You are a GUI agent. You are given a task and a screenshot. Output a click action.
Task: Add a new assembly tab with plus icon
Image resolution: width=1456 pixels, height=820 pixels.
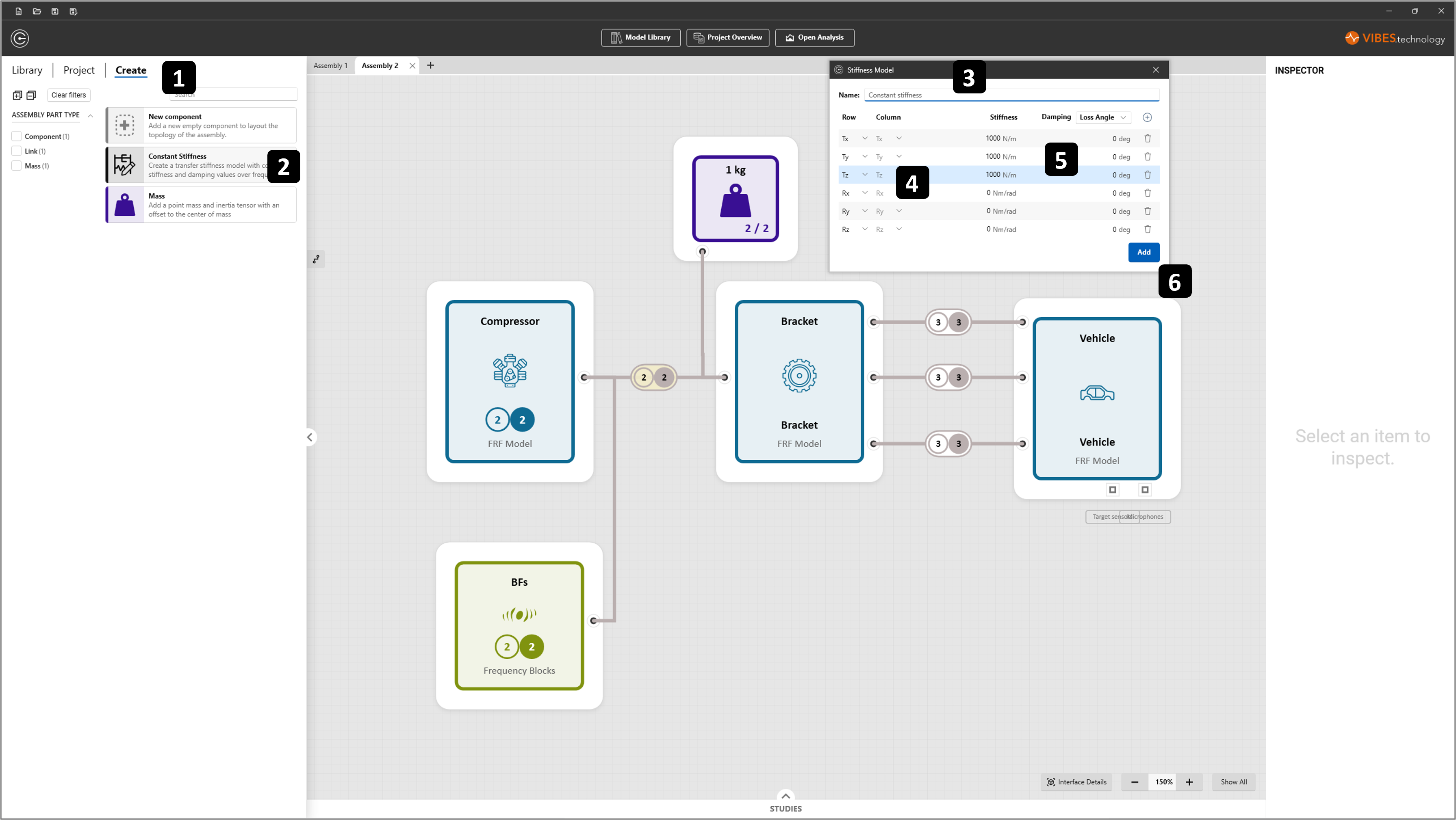coord(431,65)
